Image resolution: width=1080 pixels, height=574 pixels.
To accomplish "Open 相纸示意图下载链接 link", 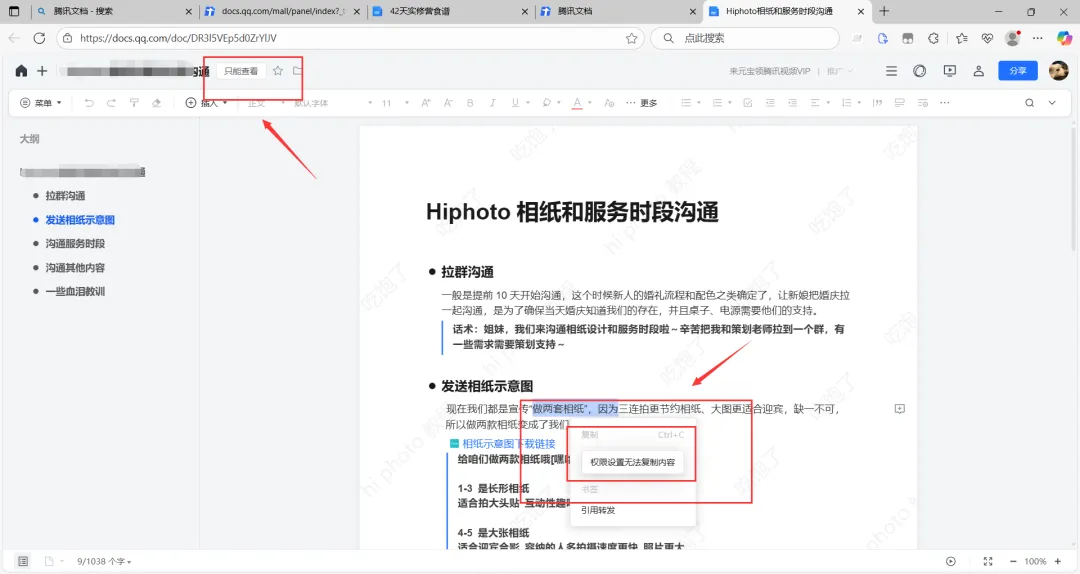I will (508, 444).
